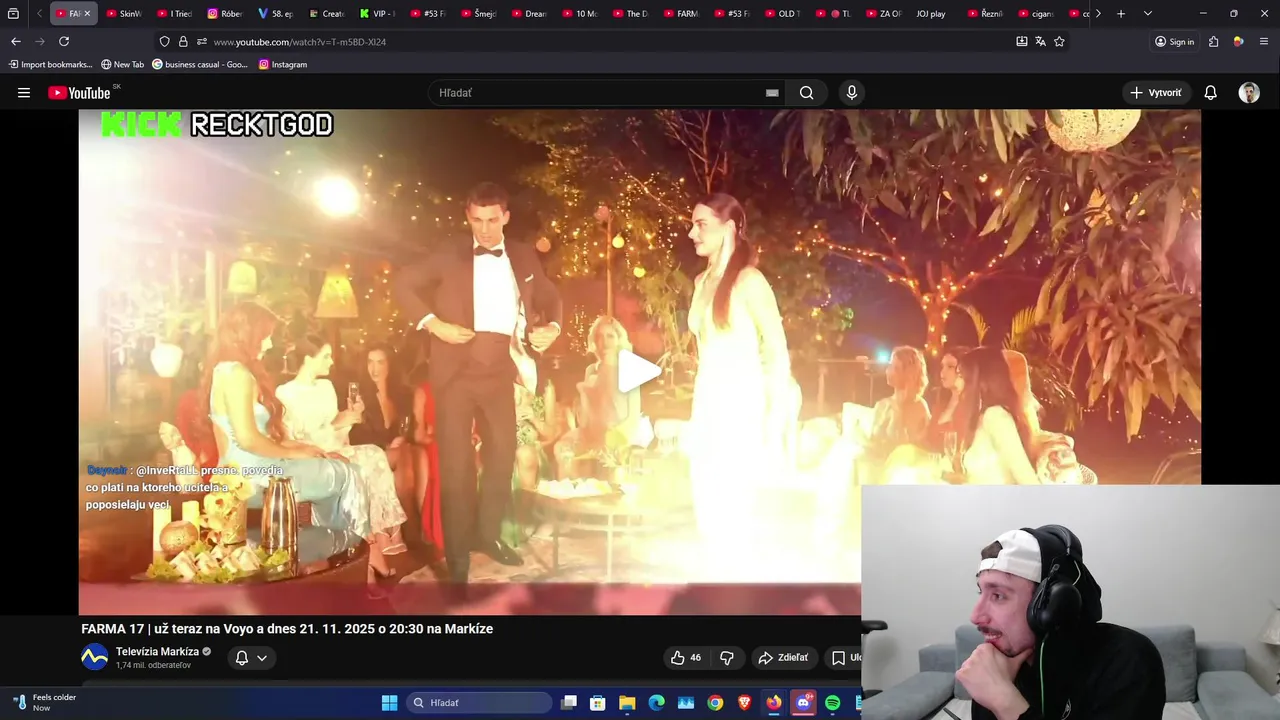The width and height of the screenshot is (1280, 720).
Task: Open the on-screen keyboard in search box
Action: point(772,93)
